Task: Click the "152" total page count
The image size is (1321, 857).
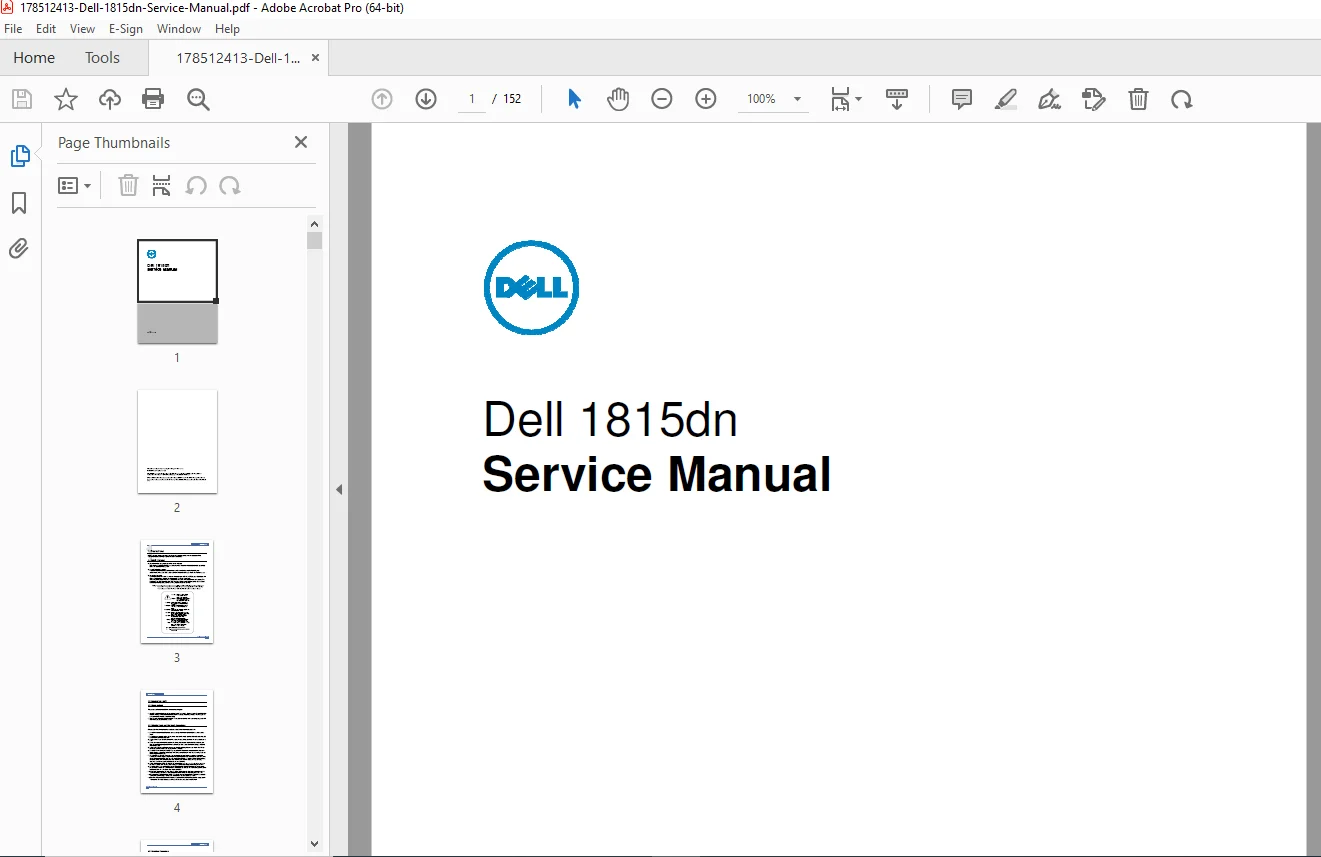Action: [x=512, y=99]
